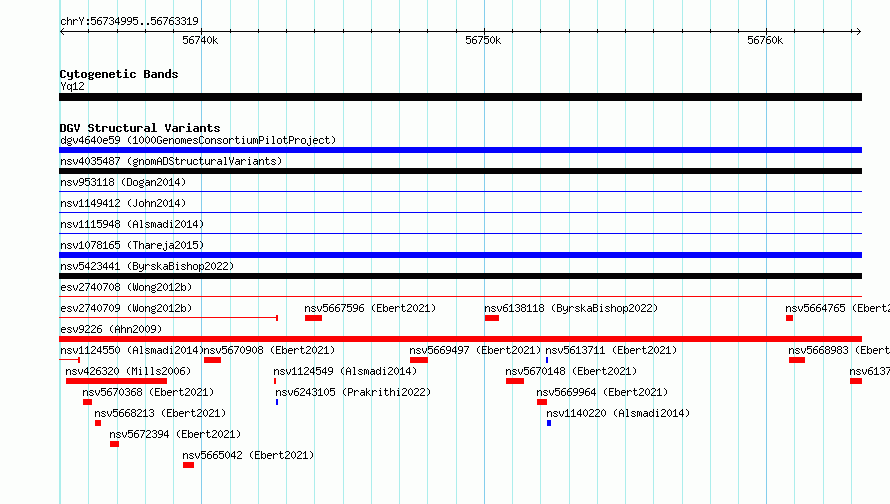The width and height of the screenshot is (890, 504).
Task: Click the 56740k ruler tick label
Action: click(200, 40)
